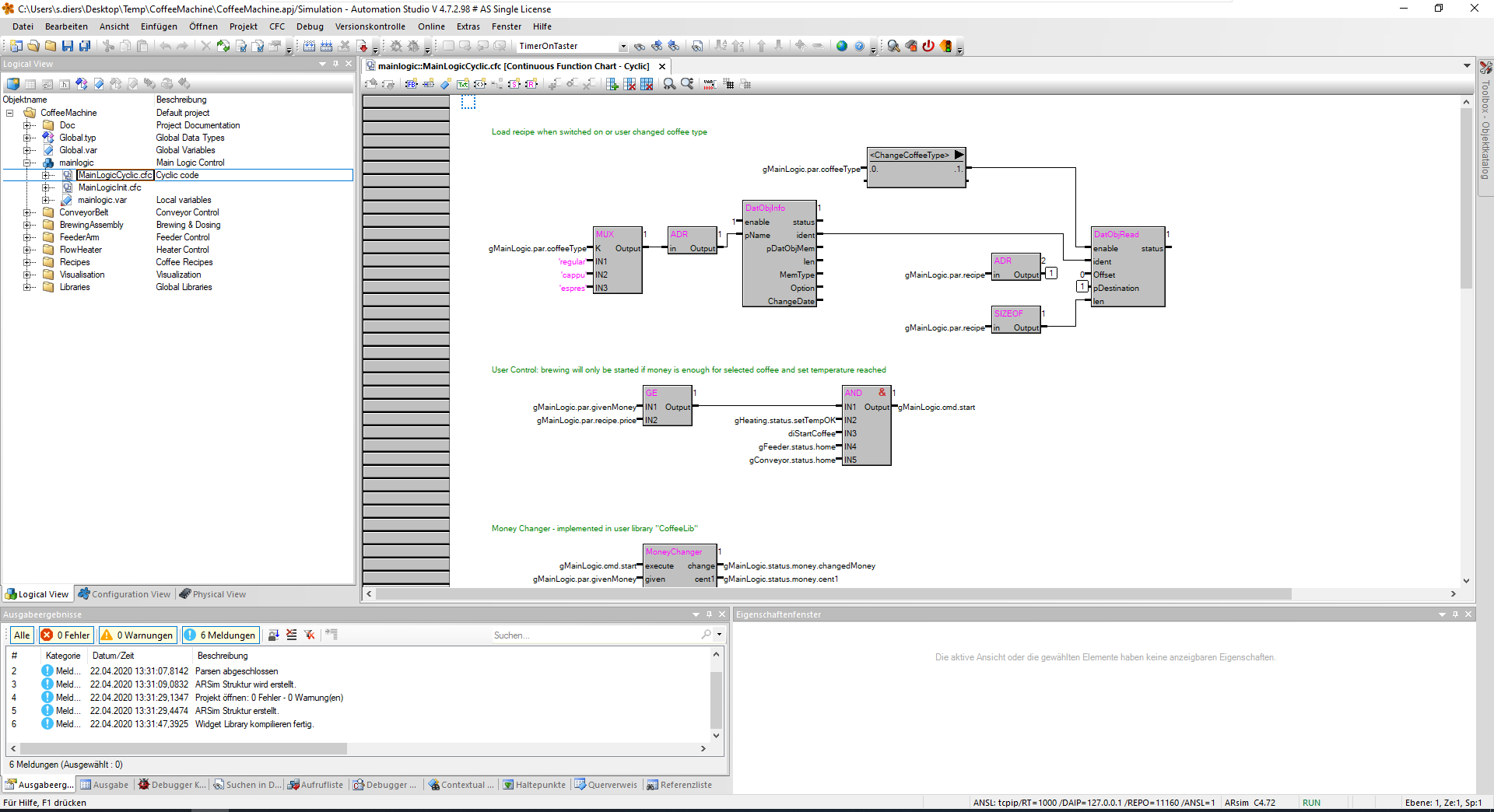Switch to Physical View tab

(x=212, y=594)
